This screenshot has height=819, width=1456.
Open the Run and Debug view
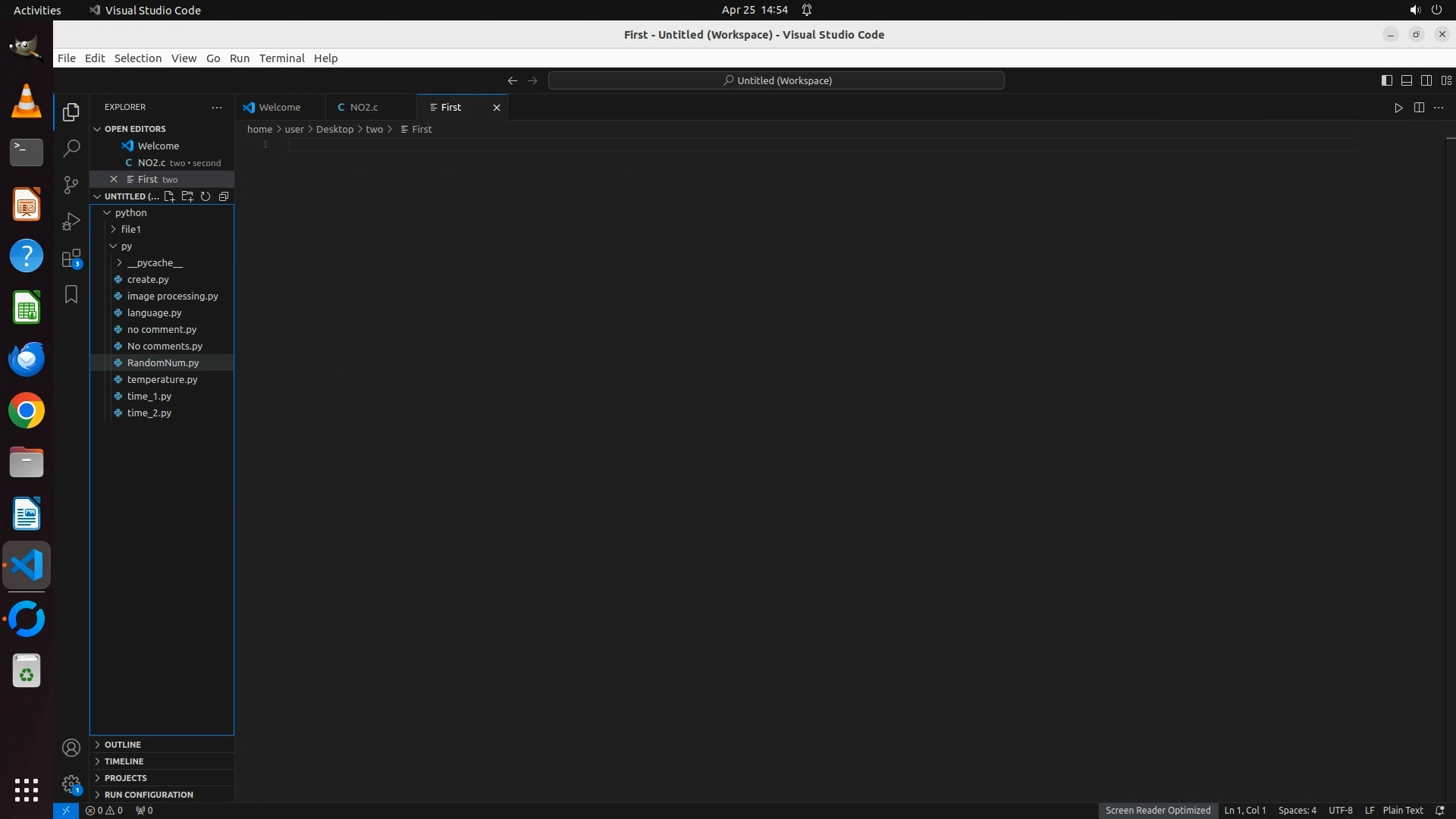[x=71, y=221]
